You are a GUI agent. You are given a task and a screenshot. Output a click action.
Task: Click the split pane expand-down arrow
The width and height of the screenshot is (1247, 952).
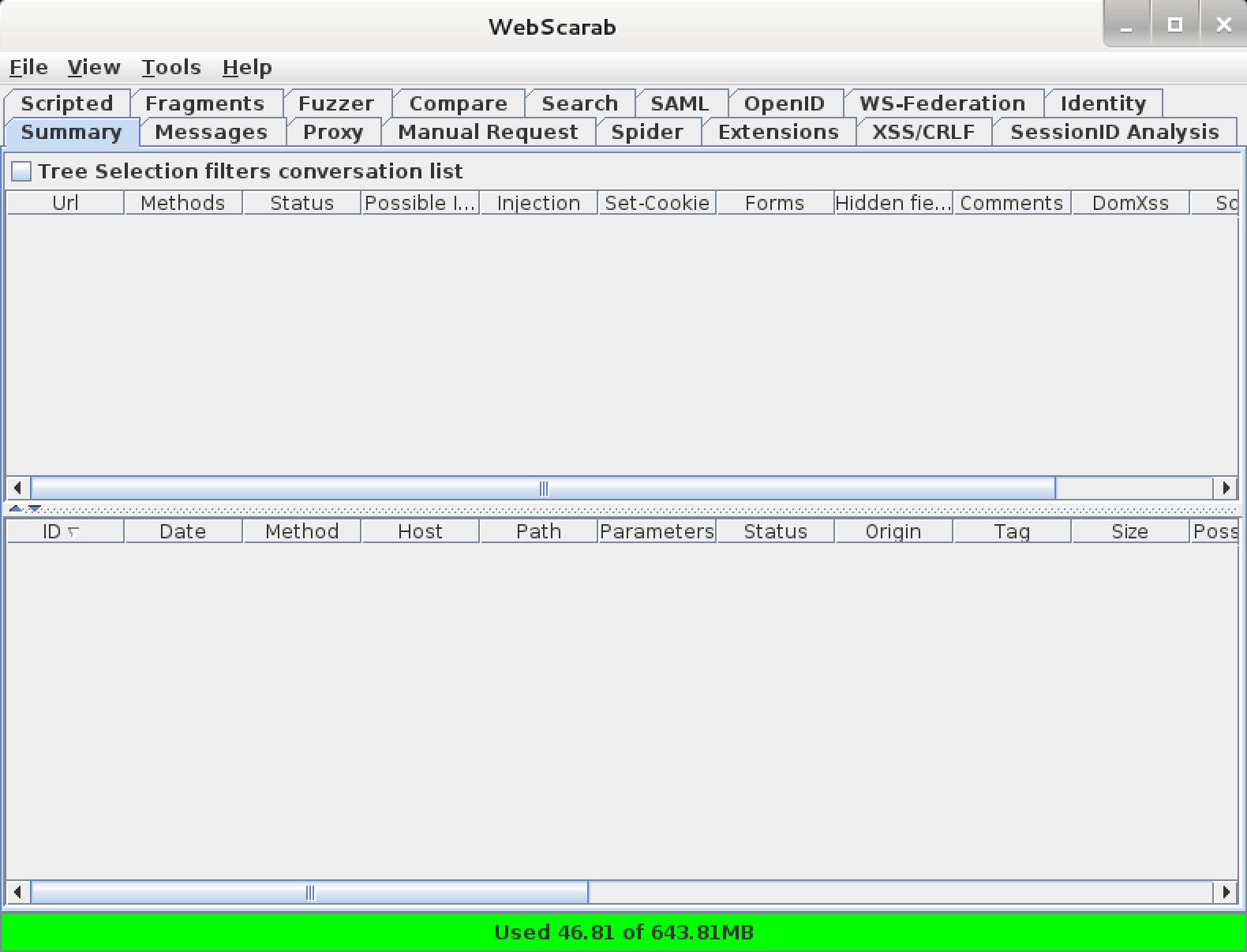tap(34, 509)
